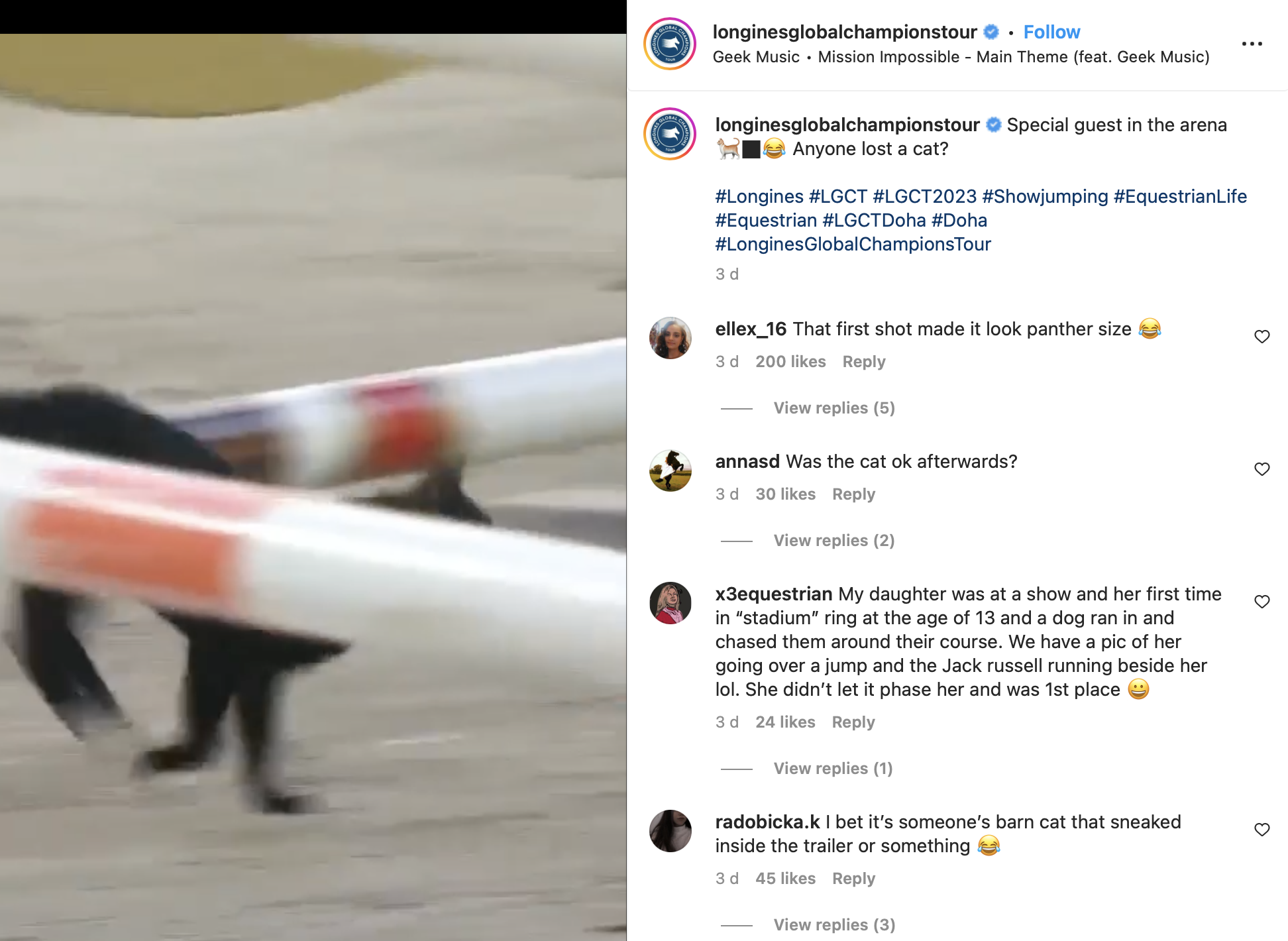
Task: Click the blurred cat video frame
Action: 313,487
